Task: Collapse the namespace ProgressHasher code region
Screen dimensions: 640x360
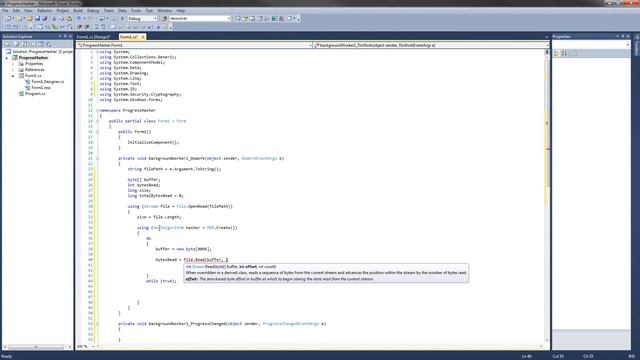Action: (x=97, y=110)
